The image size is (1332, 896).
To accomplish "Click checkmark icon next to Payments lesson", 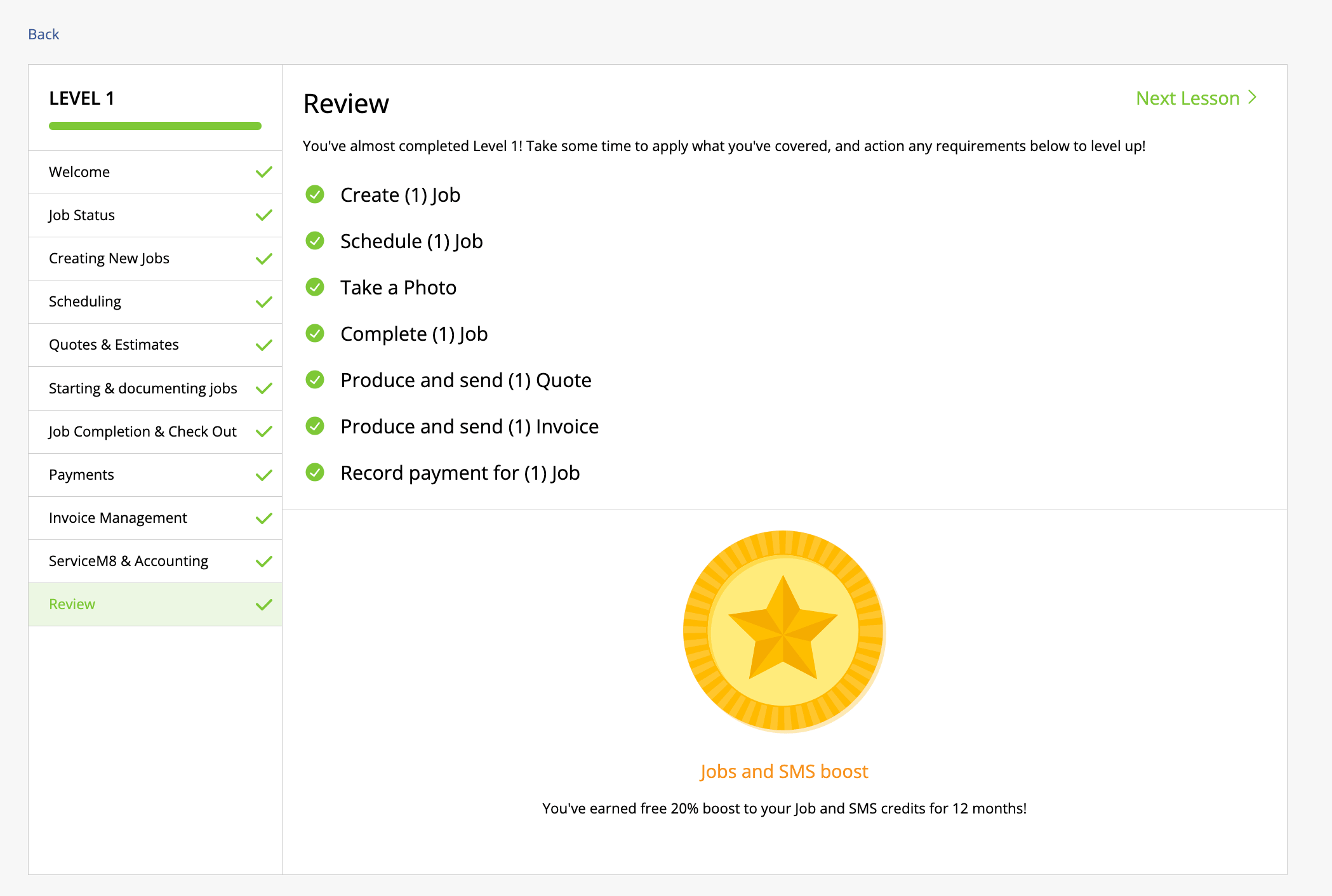I will click(x=263, y=475).
